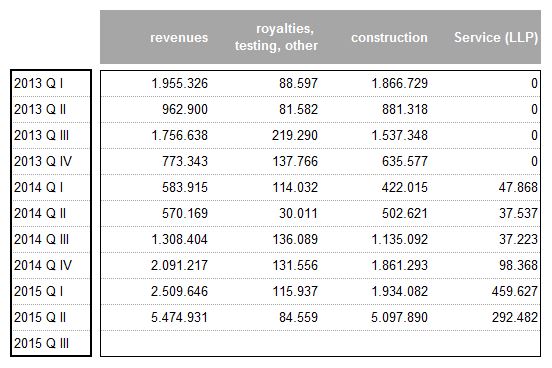Click construction value 5.097.890
This screenshot has width=552, height=368.
click(399, 317)
